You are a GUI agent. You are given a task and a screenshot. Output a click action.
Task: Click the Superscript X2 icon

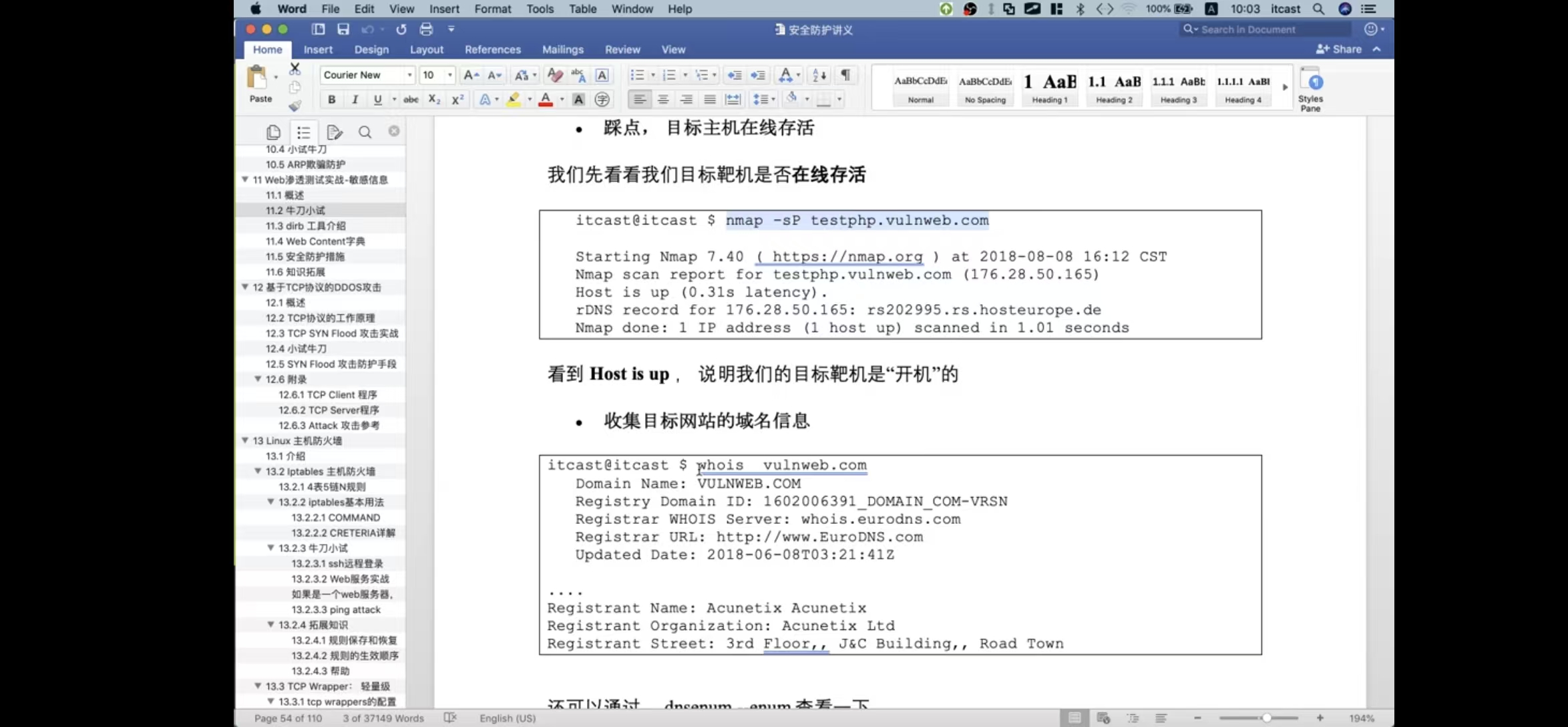coord(457,100)
